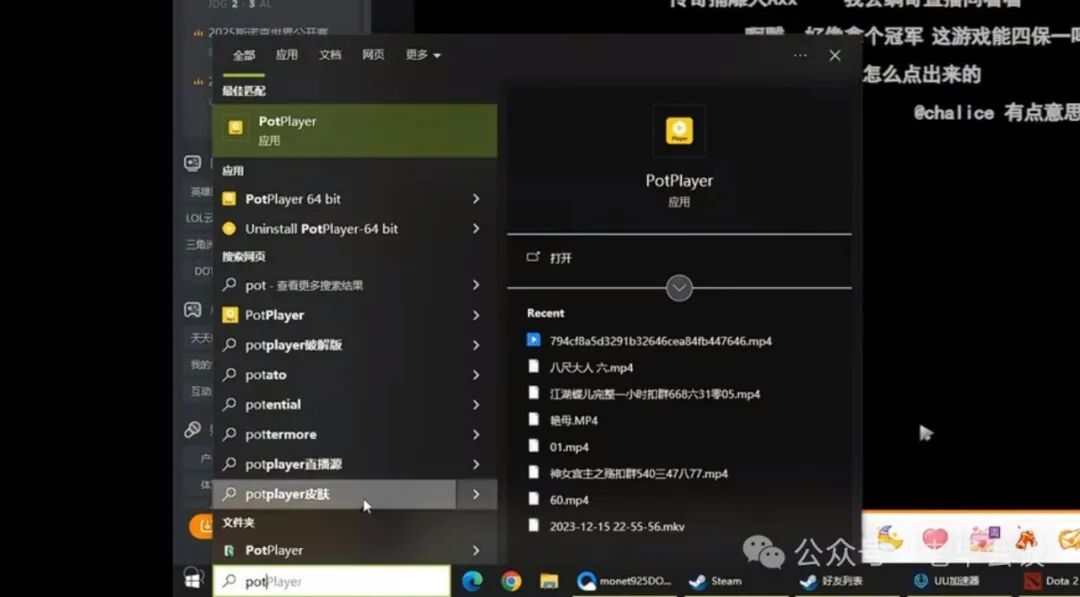This screenshot has width=1080, height=597.
Task: Expand the PotPlayer 64 bit result arrow
Action: pyautogui.click(x=476, y=199)
